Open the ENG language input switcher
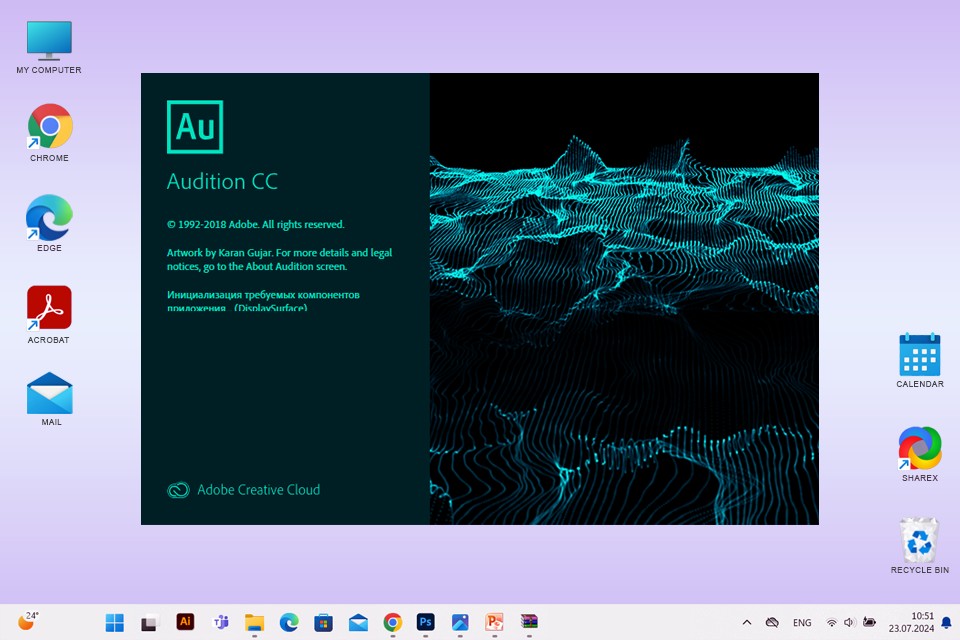The image size is (960, 640). (x=802, y=622)
